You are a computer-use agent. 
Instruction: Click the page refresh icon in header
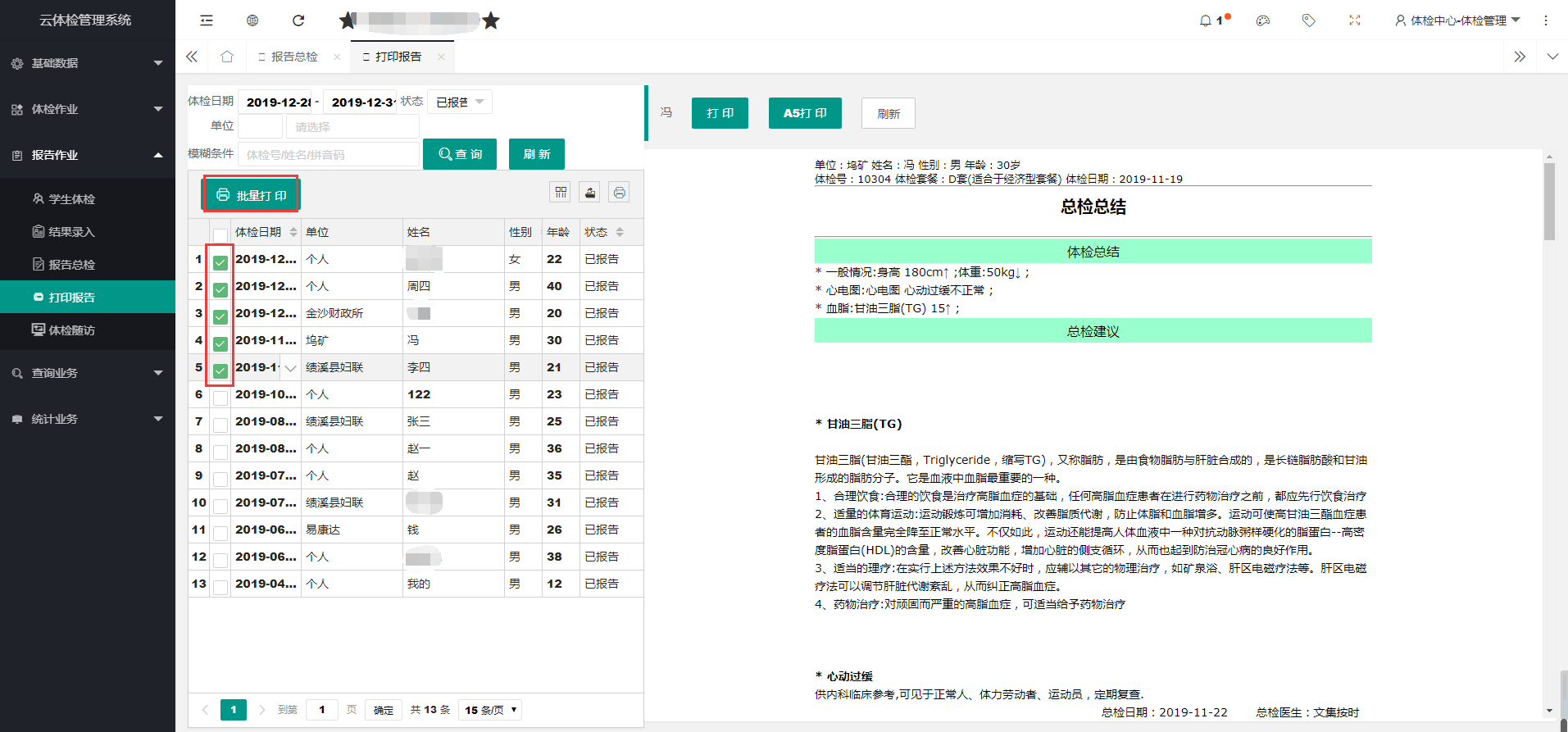pos(298,20)
